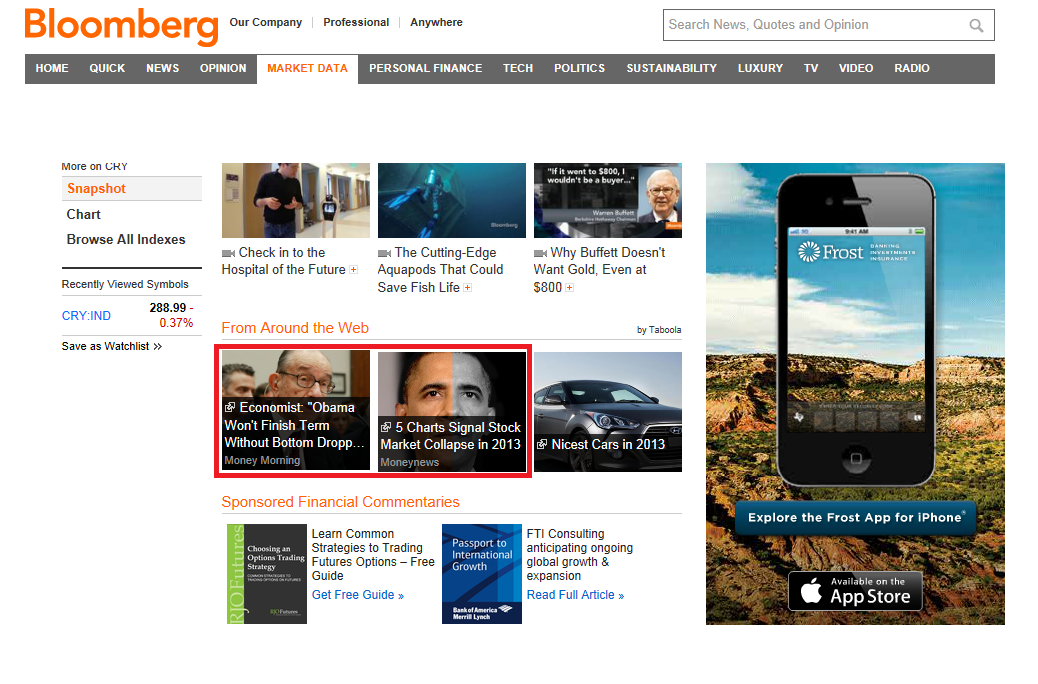Click the video camera icon beside Check in to the

228,253
